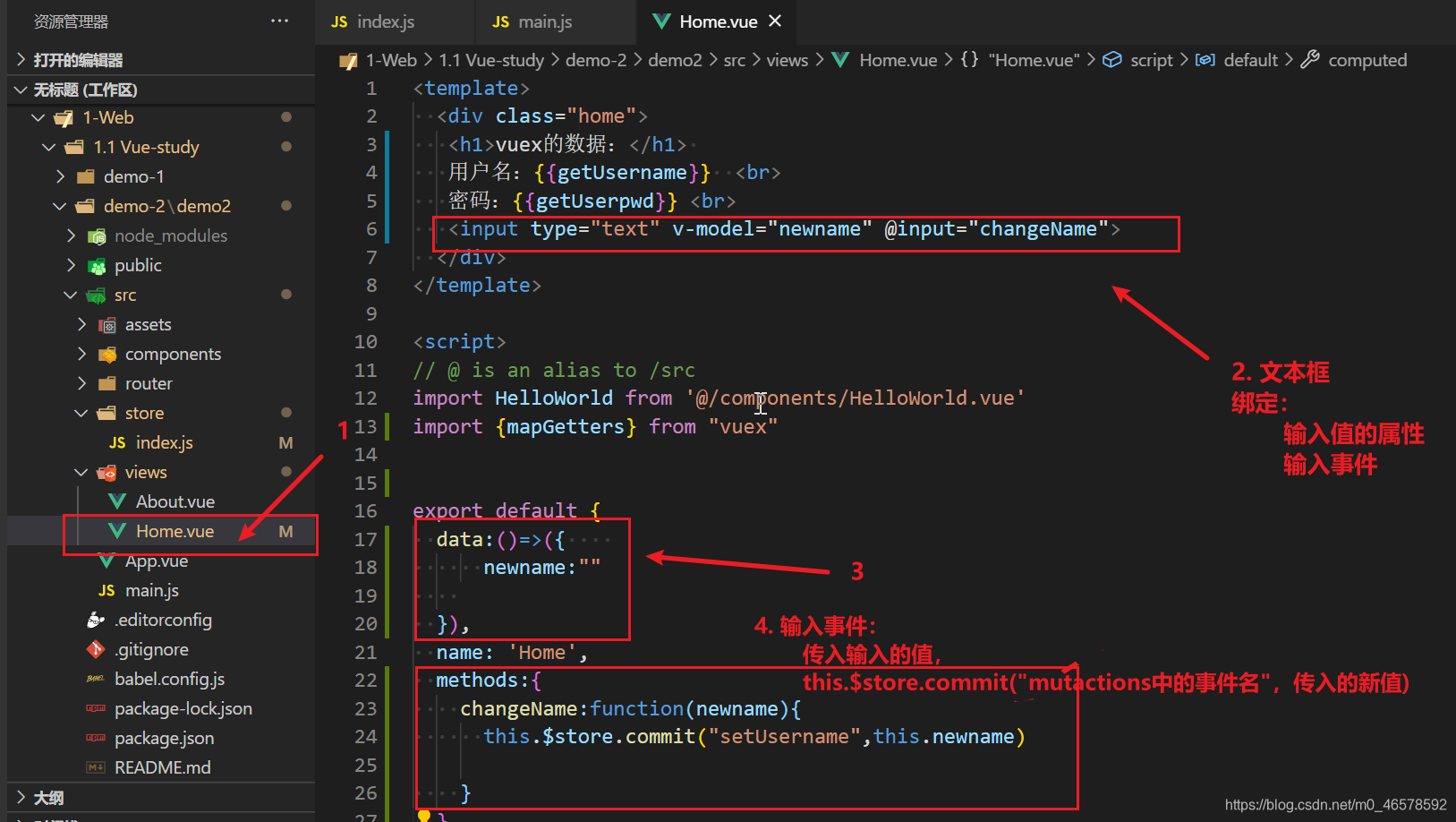Click the public folder icon
Image resolution: width=1456 pixels, height=822 pixels.
coord(97,266)
